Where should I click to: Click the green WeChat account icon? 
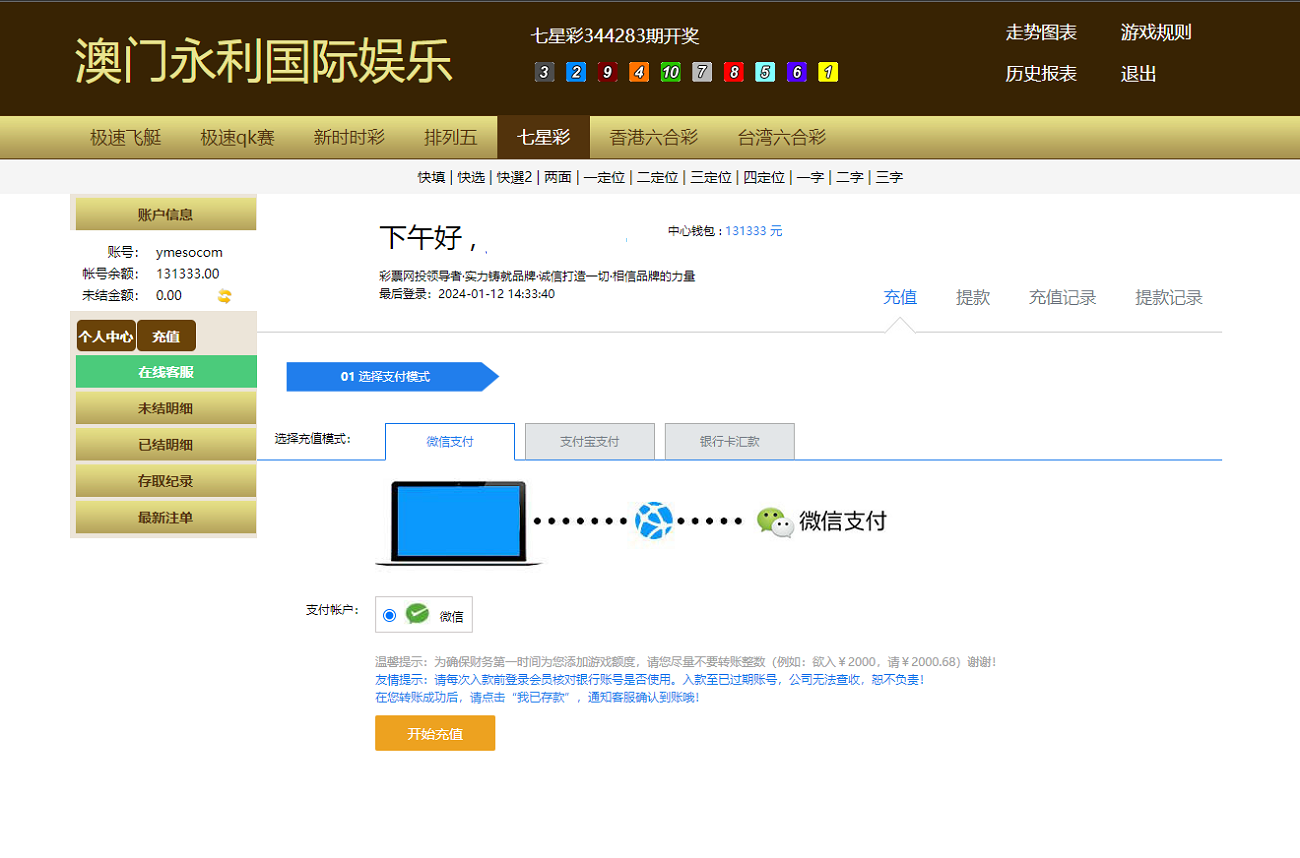point(417,615)
